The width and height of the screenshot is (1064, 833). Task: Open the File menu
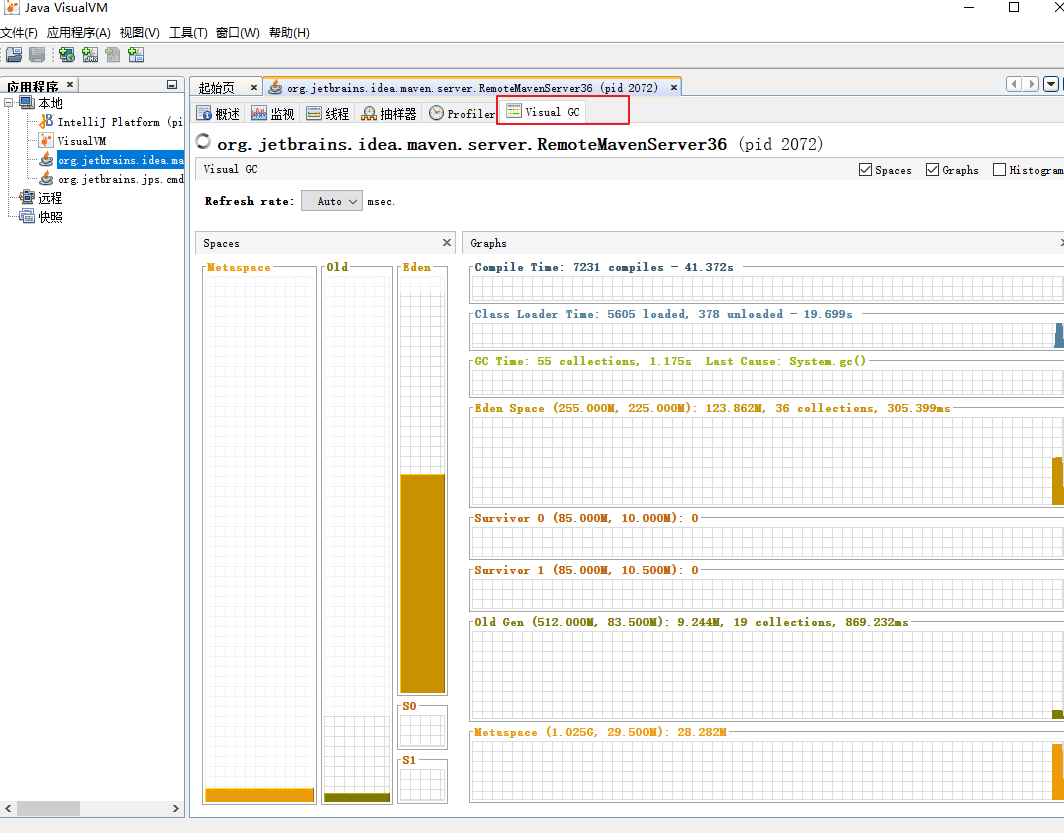point(19,33)
